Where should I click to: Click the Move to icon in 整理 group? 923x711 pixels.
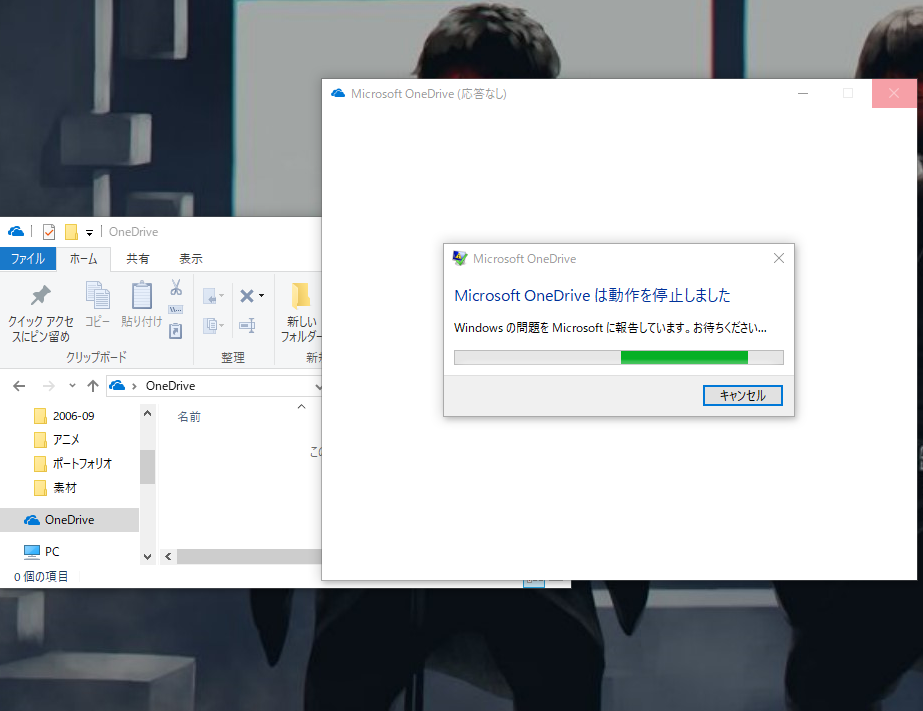[x=210, y=296]
